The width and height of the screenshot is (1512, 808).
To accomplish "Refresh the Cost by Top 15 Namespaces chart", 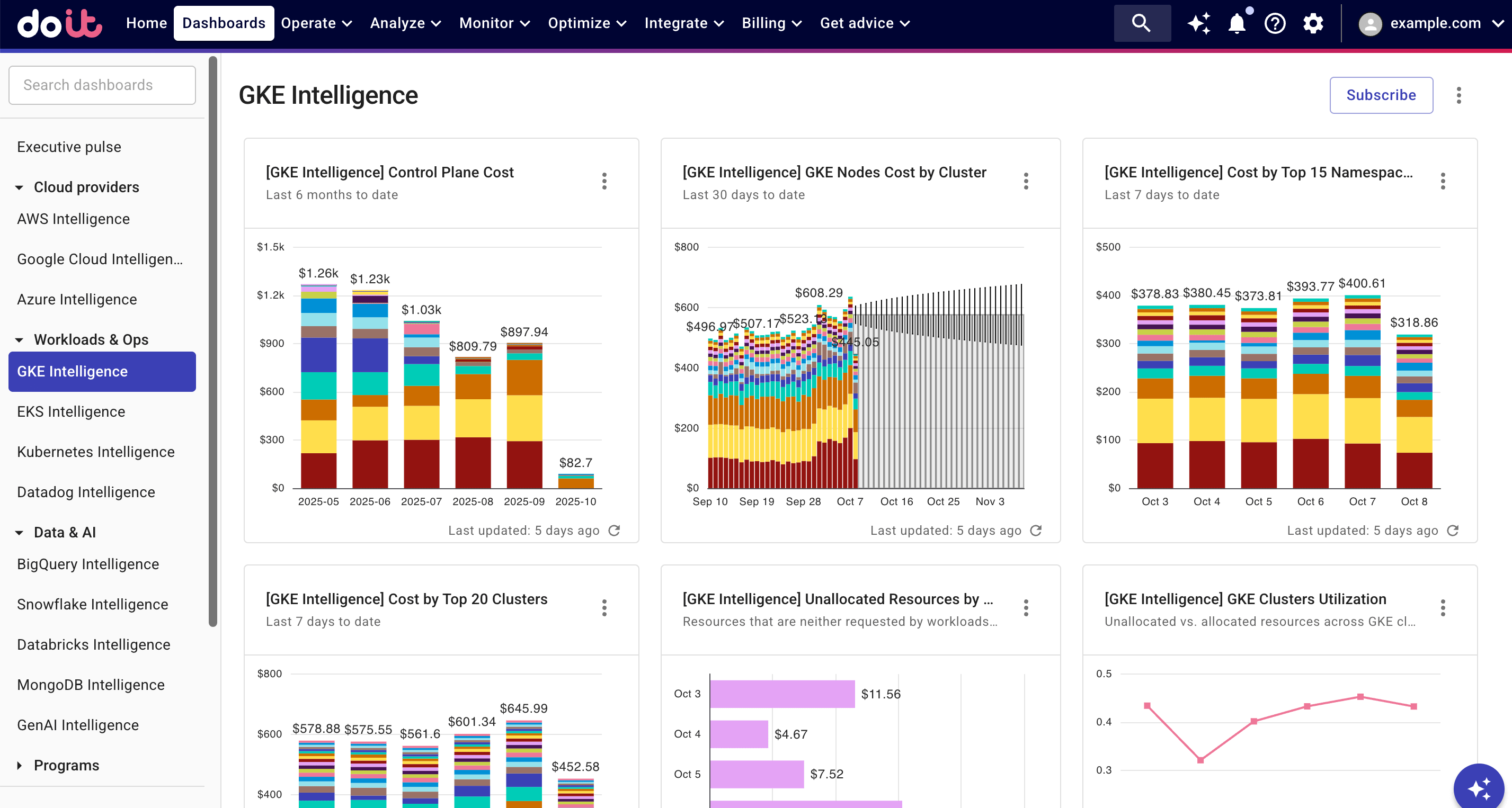I will pyautogui.click(x=1453, y=530).
